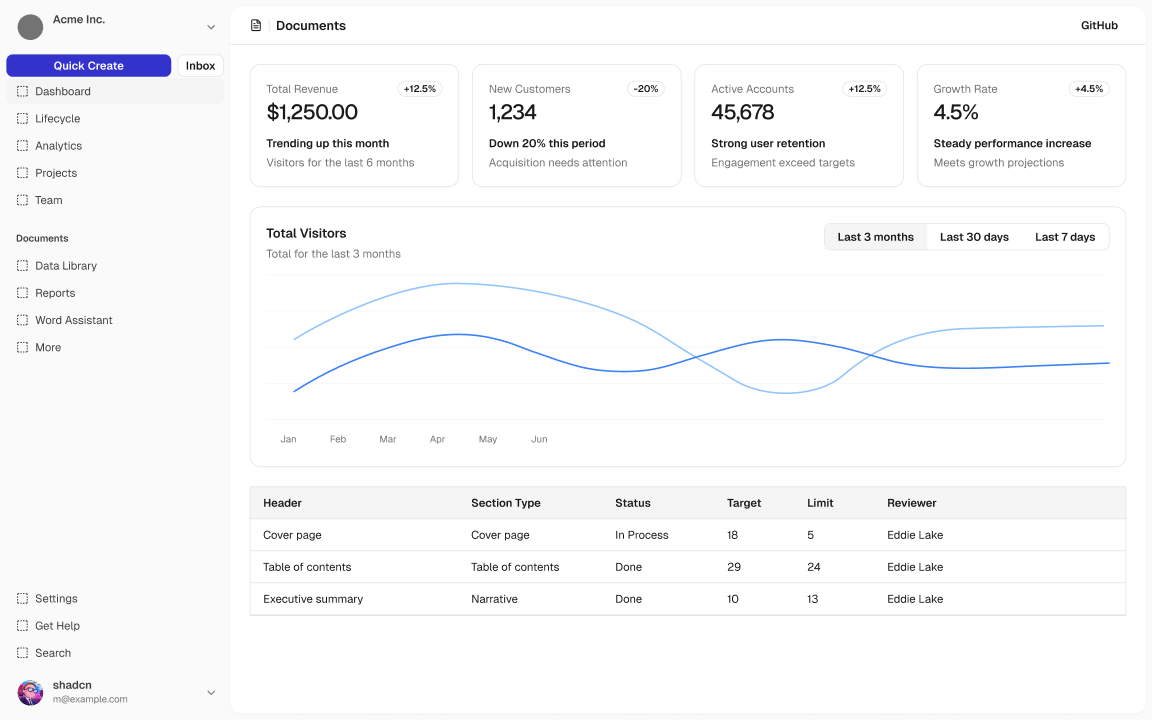Click the Dashboard sidebar icon

point(23,91)
